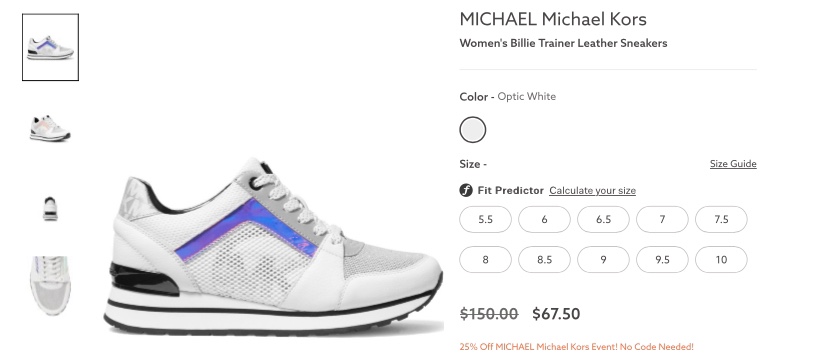Open the top-down shoe thumbnail
Screen dimensions: 828x361
pos(50,286)
